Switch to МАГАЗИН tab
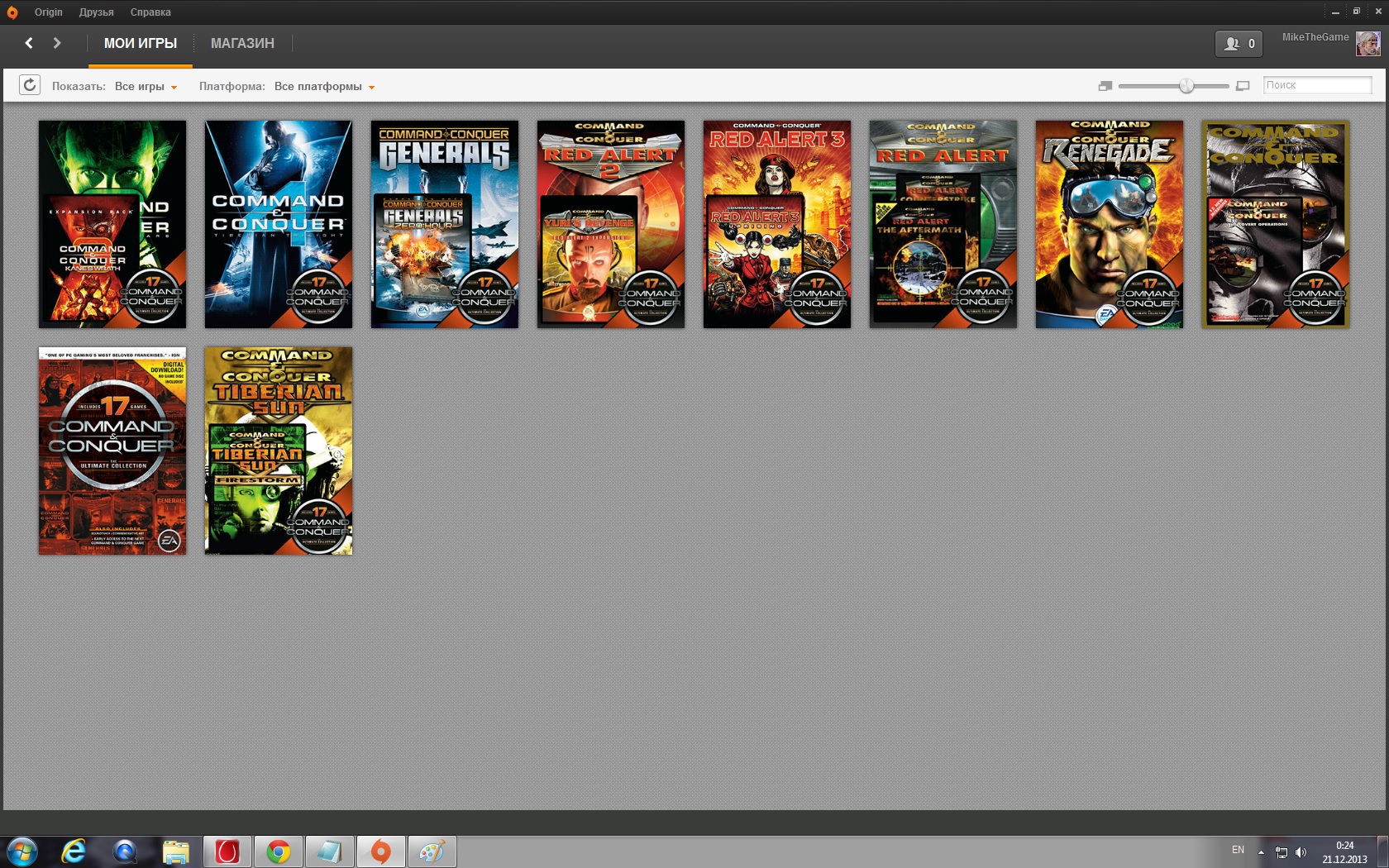 coord(242,44)
